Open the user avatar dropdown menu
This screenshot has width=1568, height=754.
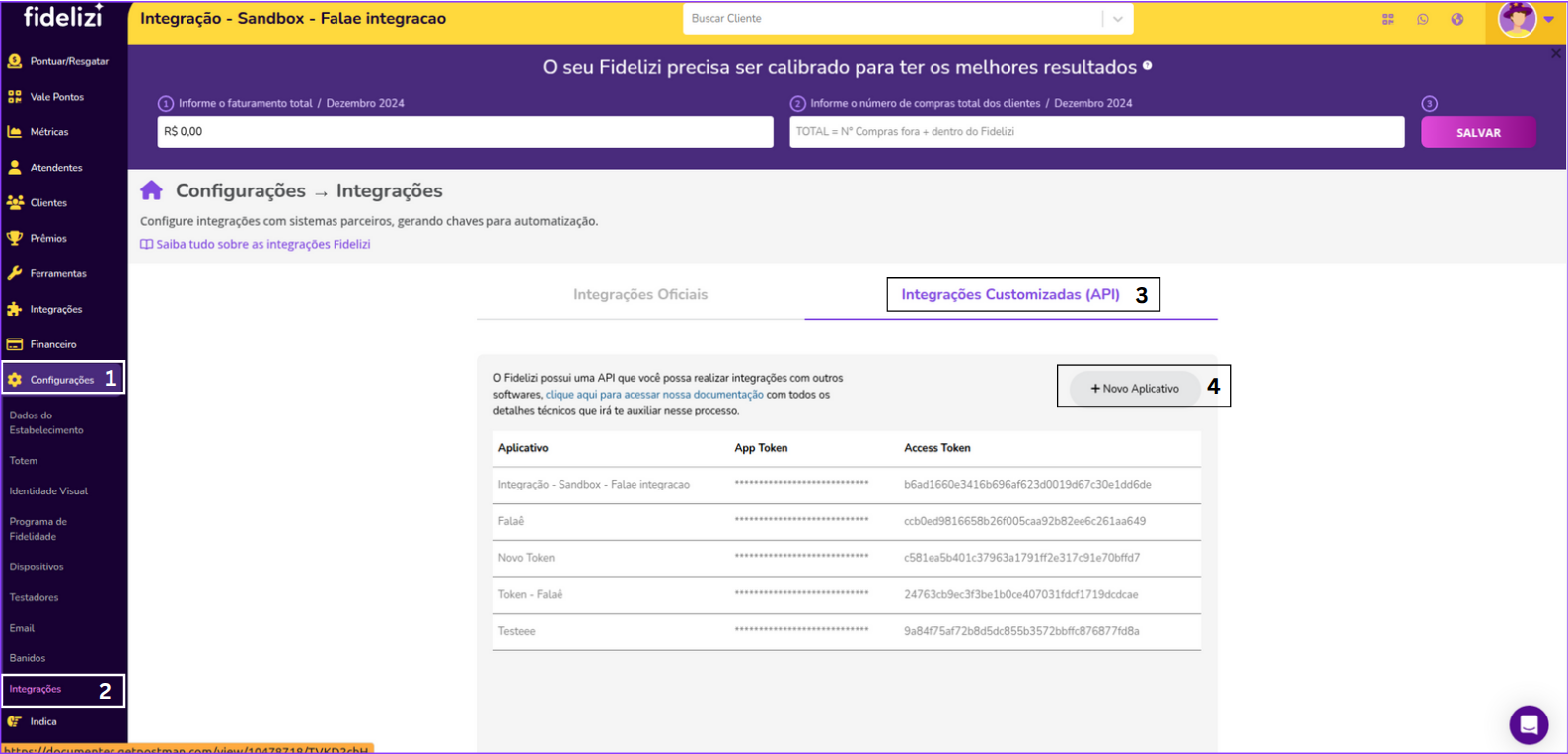(x=1526, y=19)
